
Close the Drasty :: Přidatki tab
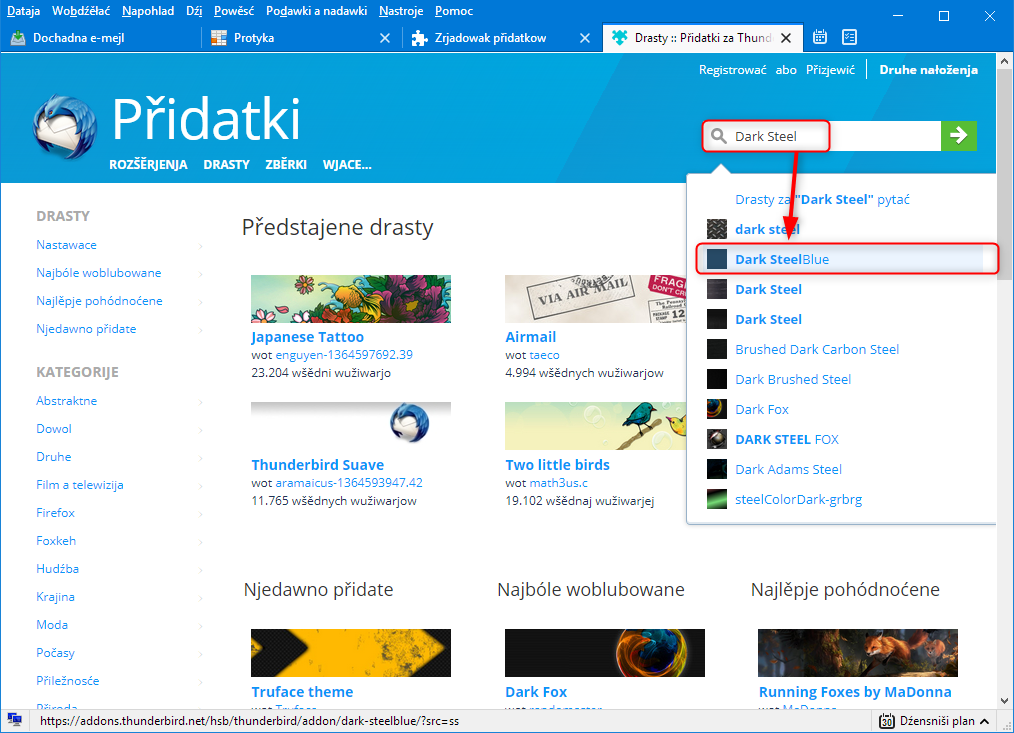click(786, 38)
